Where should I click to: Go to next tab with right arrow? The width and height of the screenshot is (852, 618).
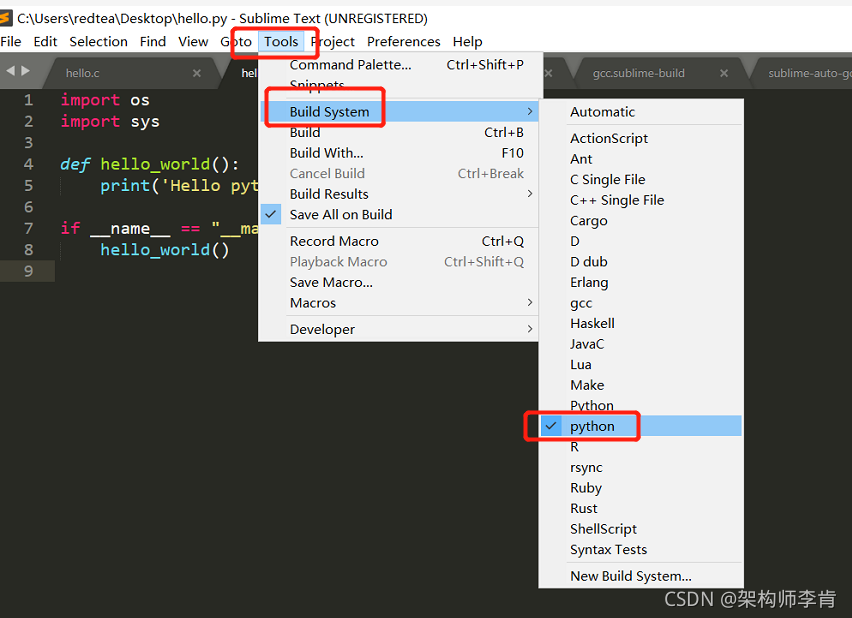(x=25, y=71)
